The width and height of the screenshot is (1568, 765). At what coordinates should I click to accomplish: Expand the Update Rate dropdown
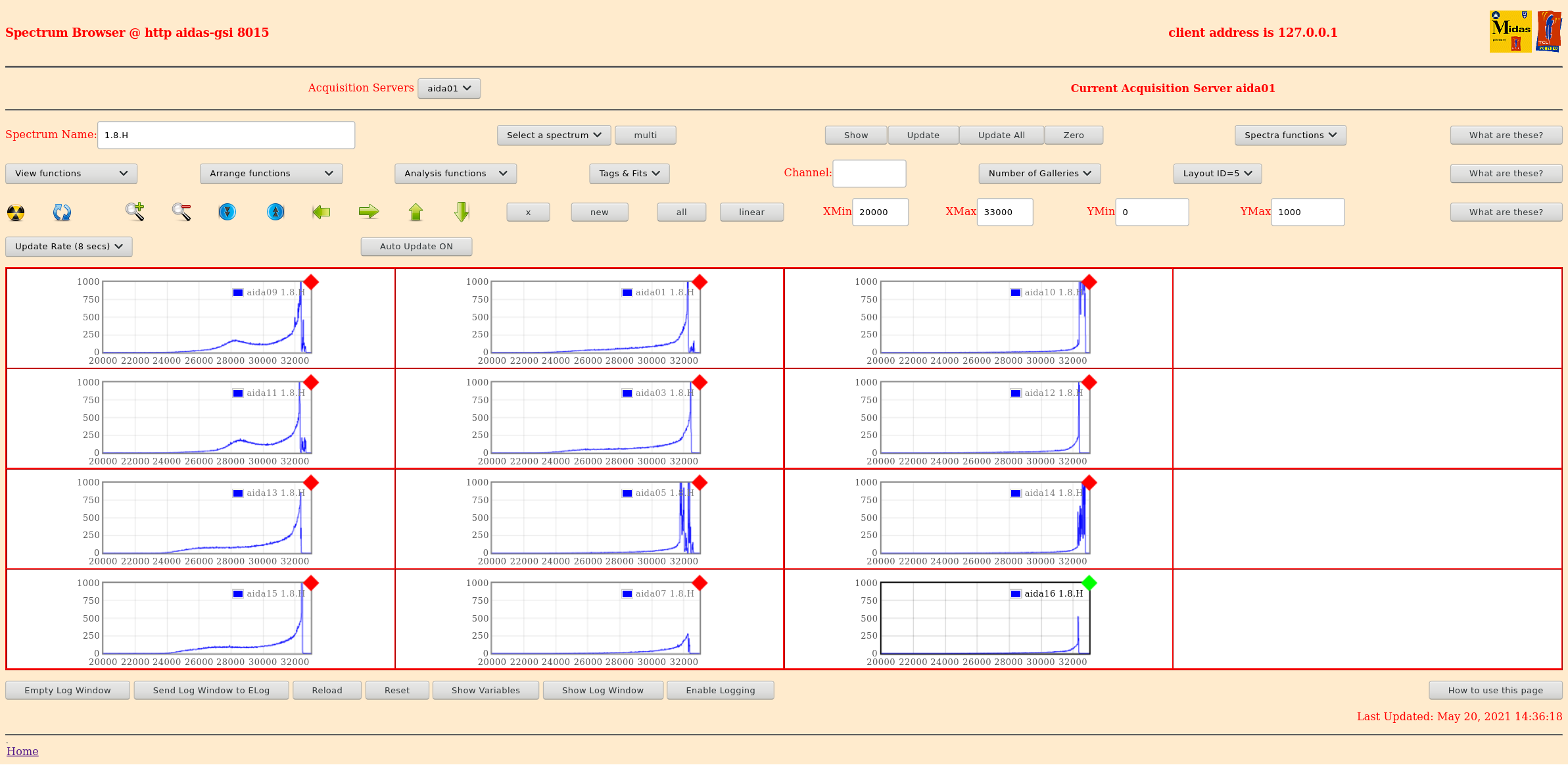[69, 247]
